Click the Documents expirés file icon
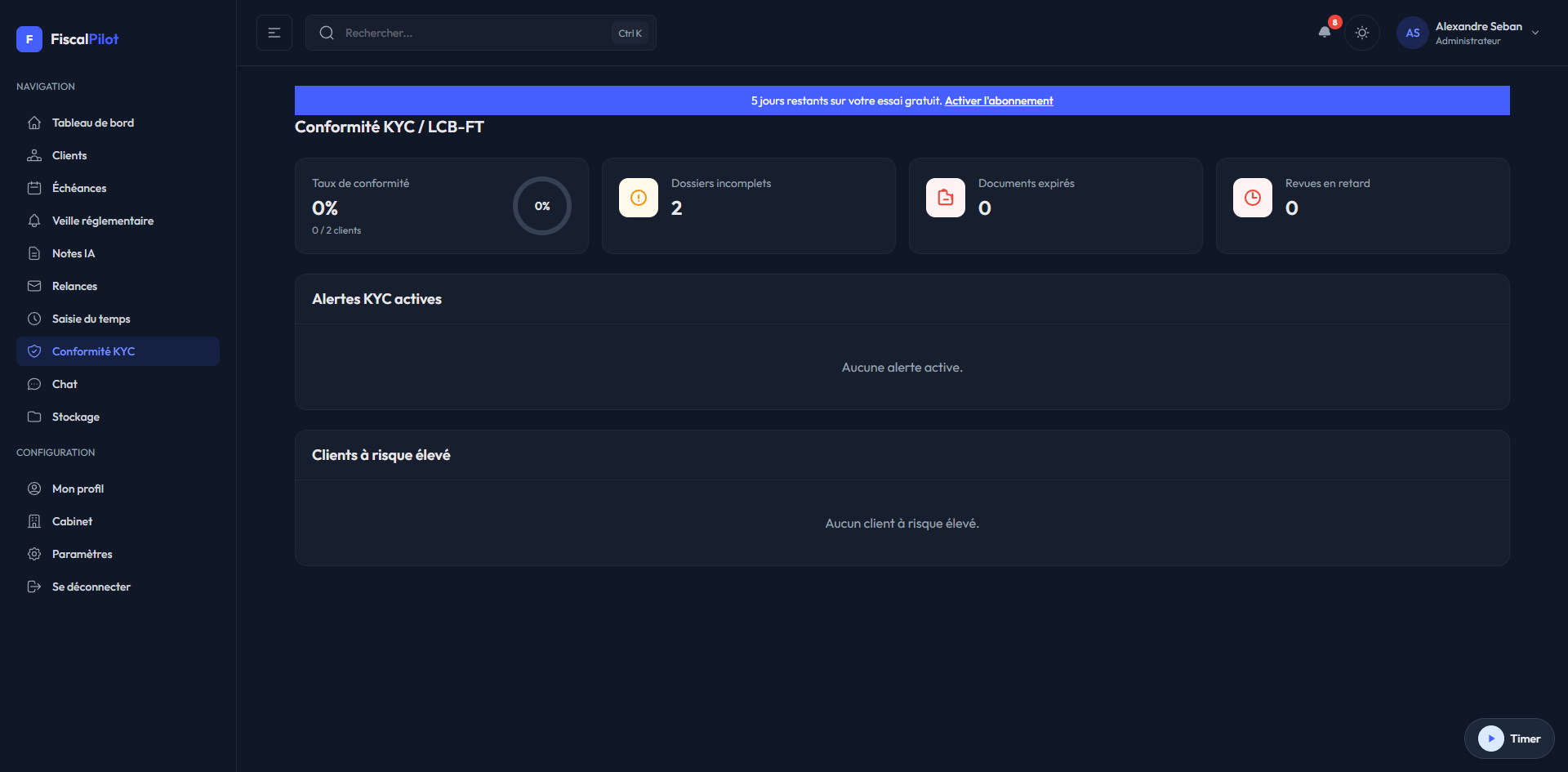 [x=946, y=198]
